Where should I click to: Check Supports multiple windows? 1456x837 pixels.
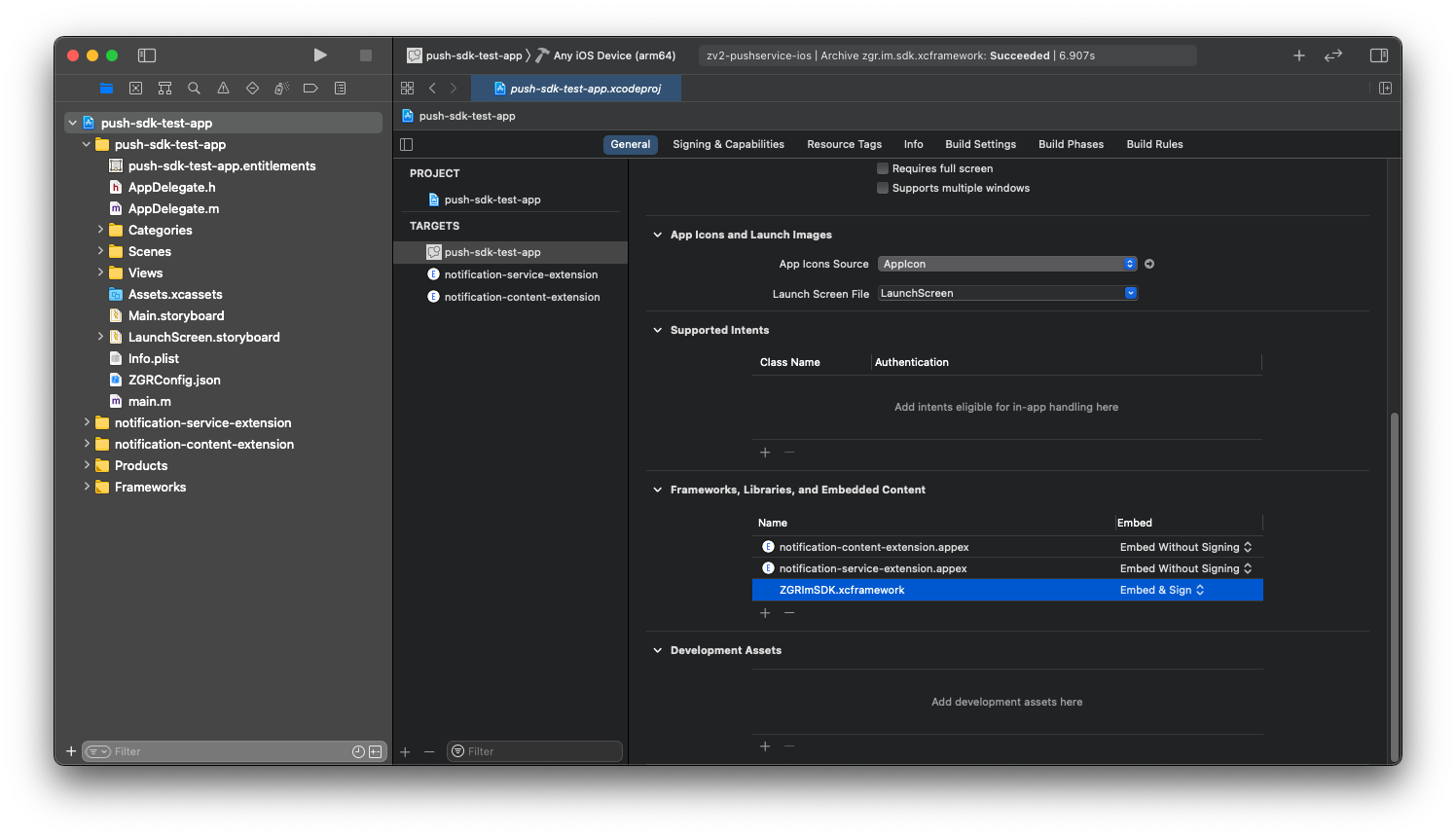point(883,188)
